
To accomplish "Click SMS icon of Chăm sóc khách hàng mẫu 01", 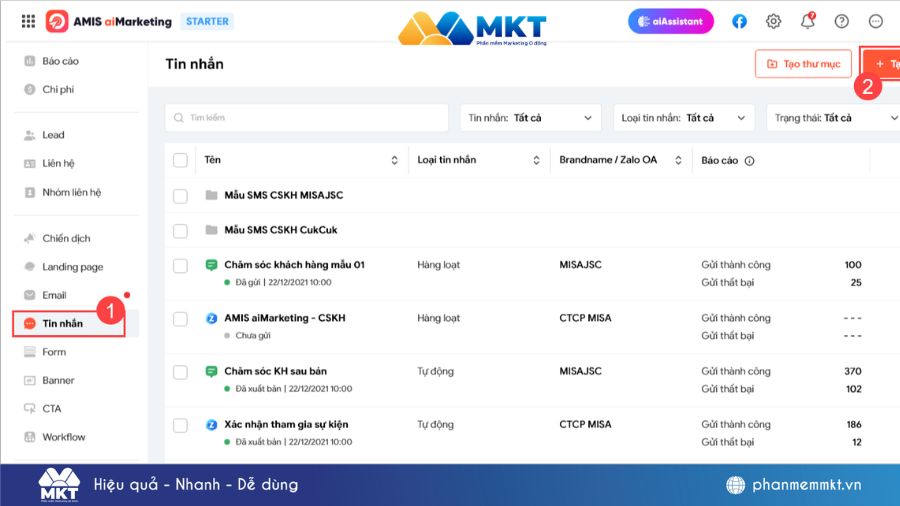I will coord(211,264).
